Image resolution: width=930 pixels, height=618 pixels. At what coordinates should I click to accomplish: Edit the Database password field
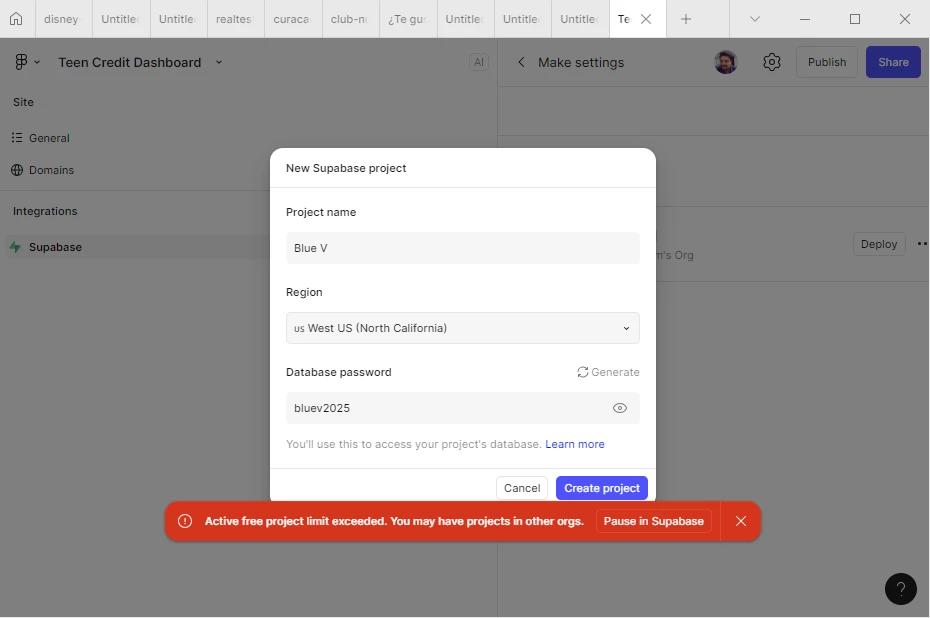coord(463,408)
